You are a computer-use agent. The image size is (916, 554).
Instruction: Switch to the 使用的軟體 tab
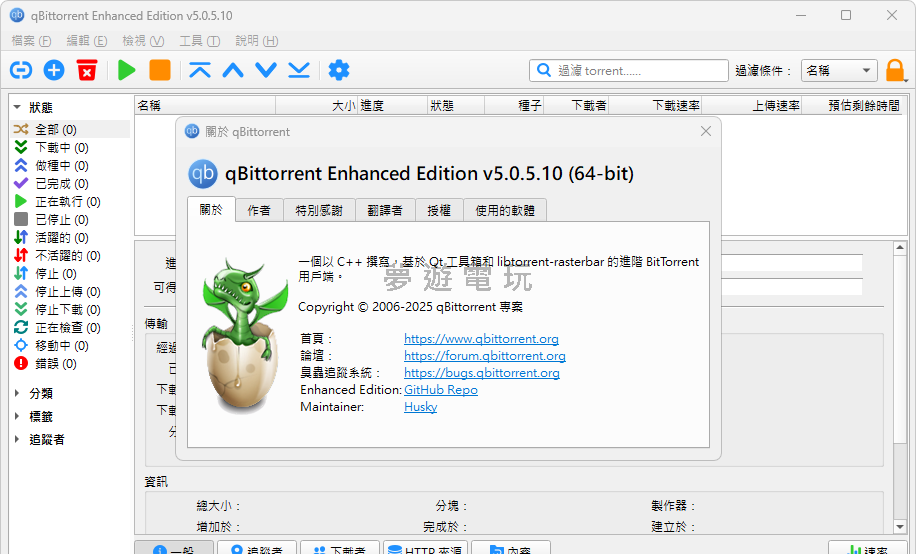505,210
